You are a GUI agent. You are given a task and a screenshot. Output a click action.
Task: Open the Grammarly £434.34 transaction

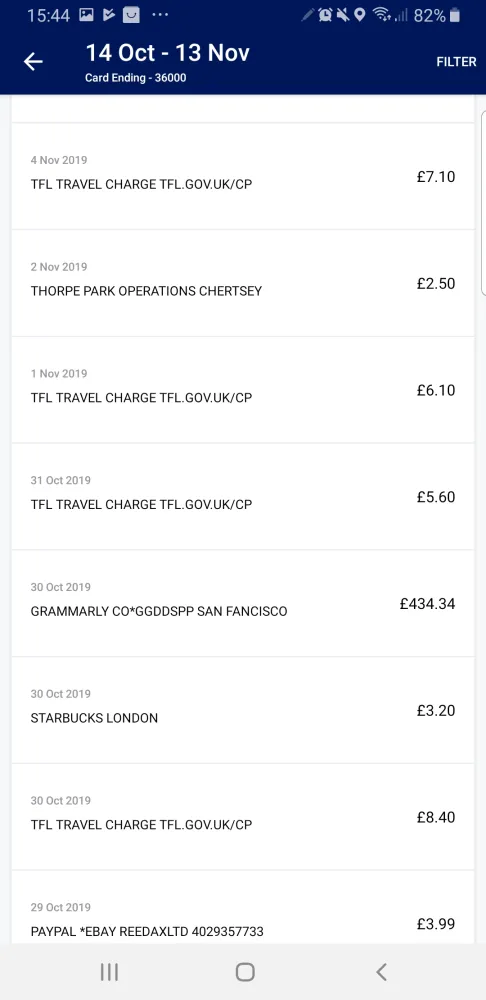click(x=243, y=603)
